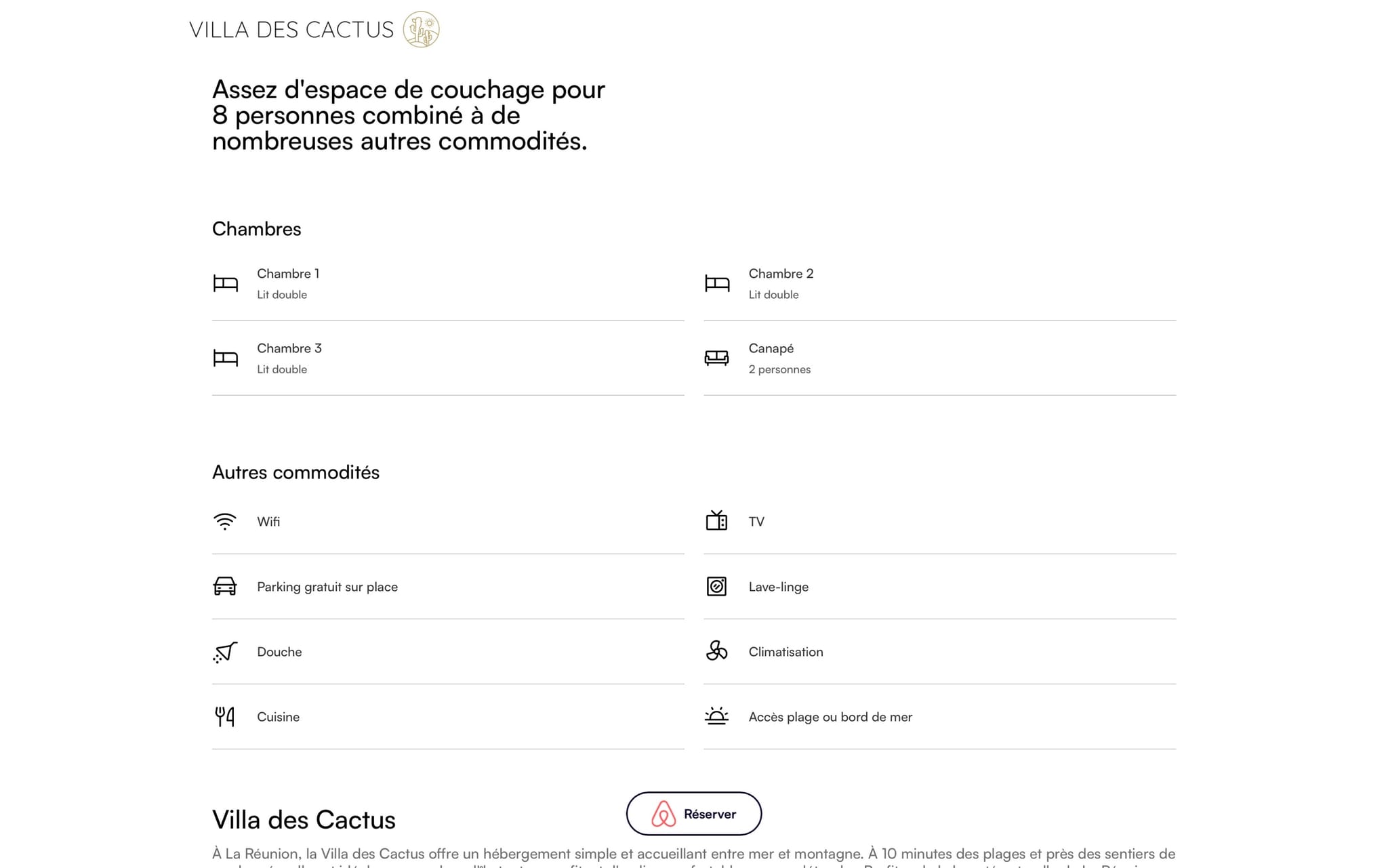Image resolution: width=1388 pixels, height=868 pixels.
Task: Click the washing machine icon
Action: click(x=716, y=586)
